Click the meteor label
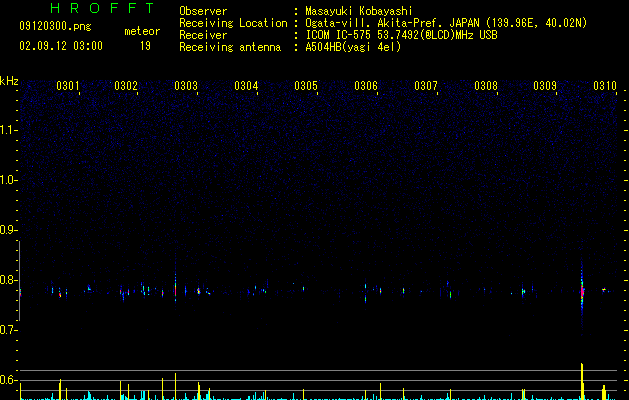 142,31
